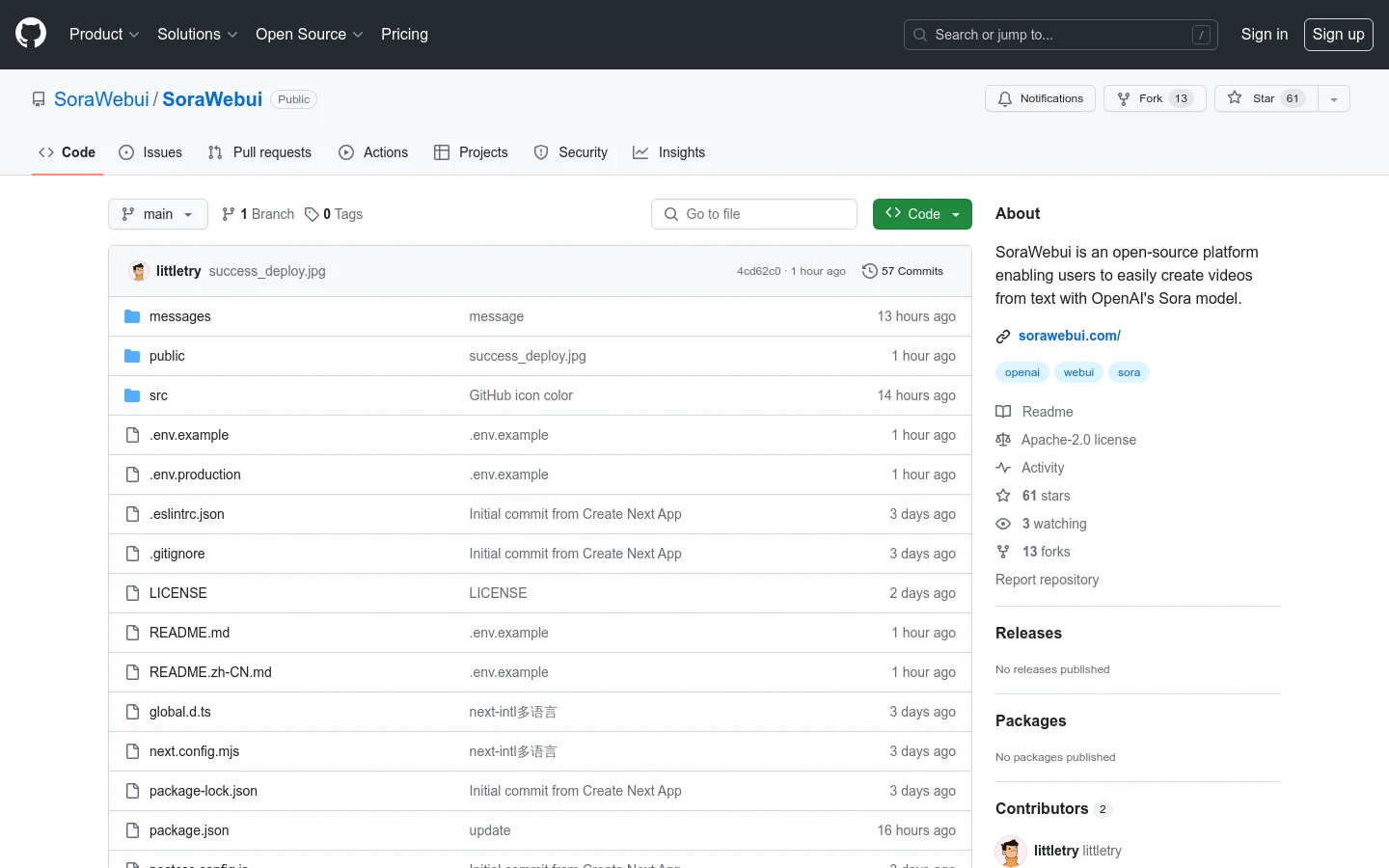This screenshot has height=868, width=1389.
Task: Click the Go to file input
Action: [754, 214]
